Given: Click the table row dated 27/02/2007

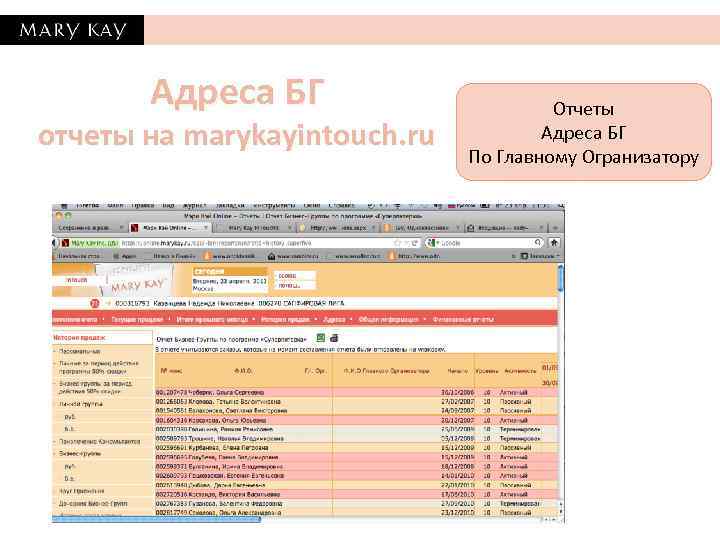Looking at the screenshot, I should pos(356,401).
